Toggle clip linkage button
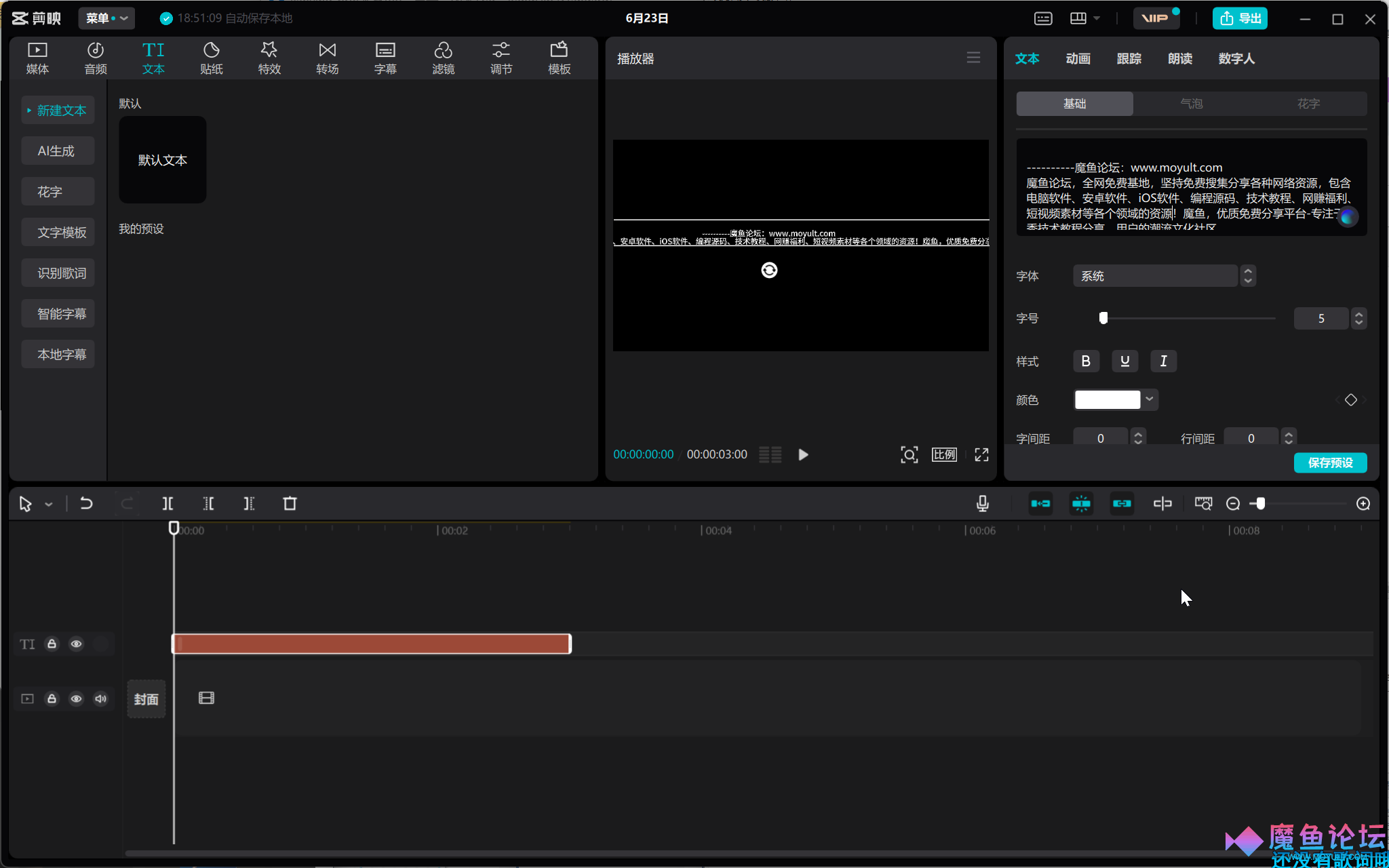The width and height of the screenshot is (1389, 868). point(1122,504)
